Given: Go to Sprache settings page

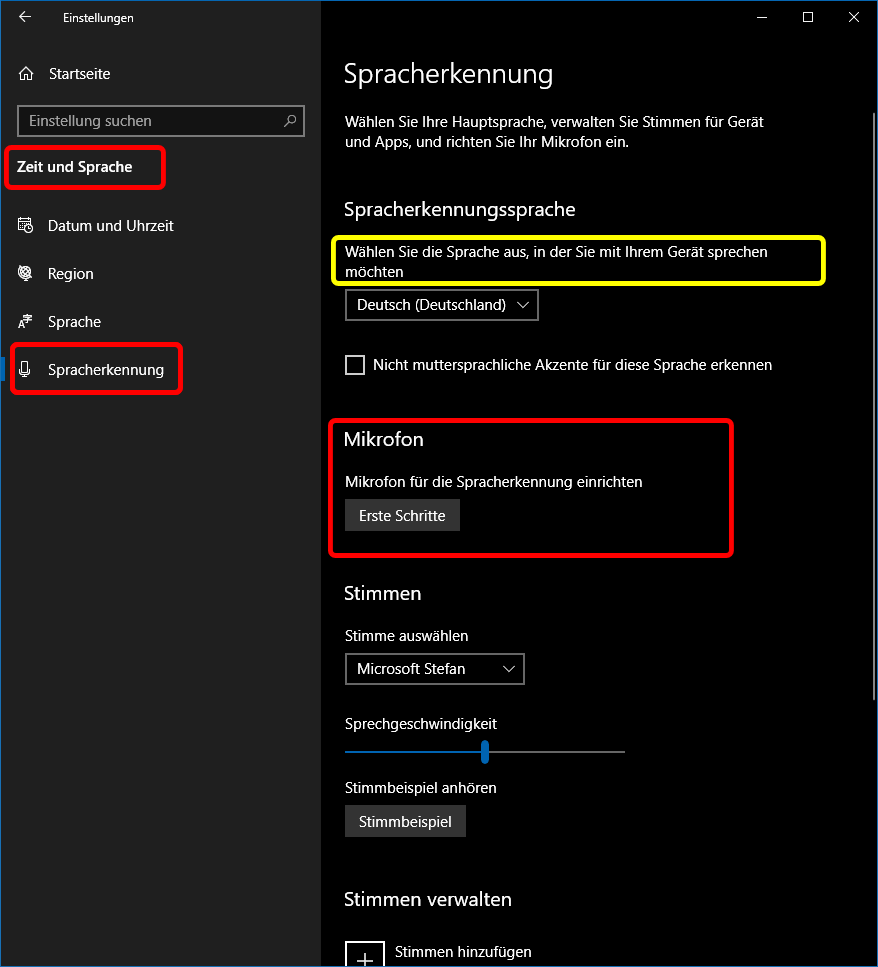Looking at the screenshot, I should (x=74, y=322).
